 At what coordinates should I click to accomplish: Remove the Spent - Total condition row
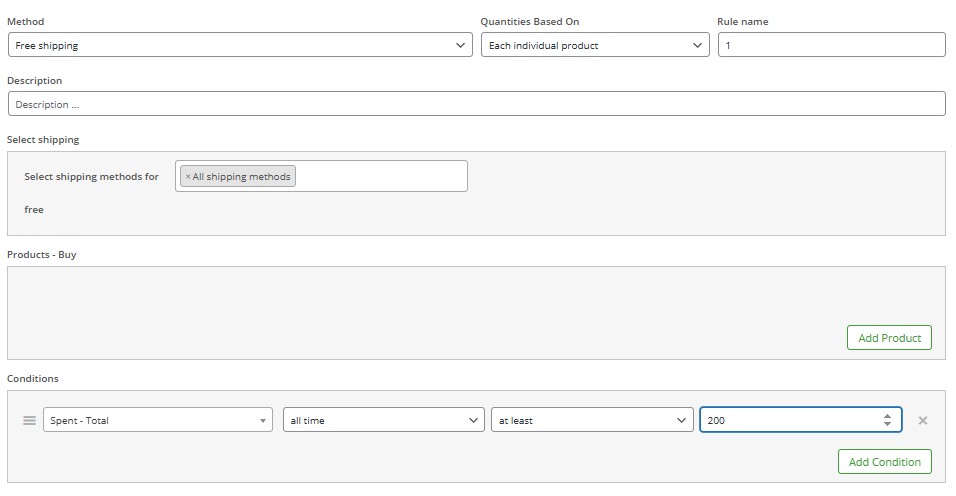point(922,420)
